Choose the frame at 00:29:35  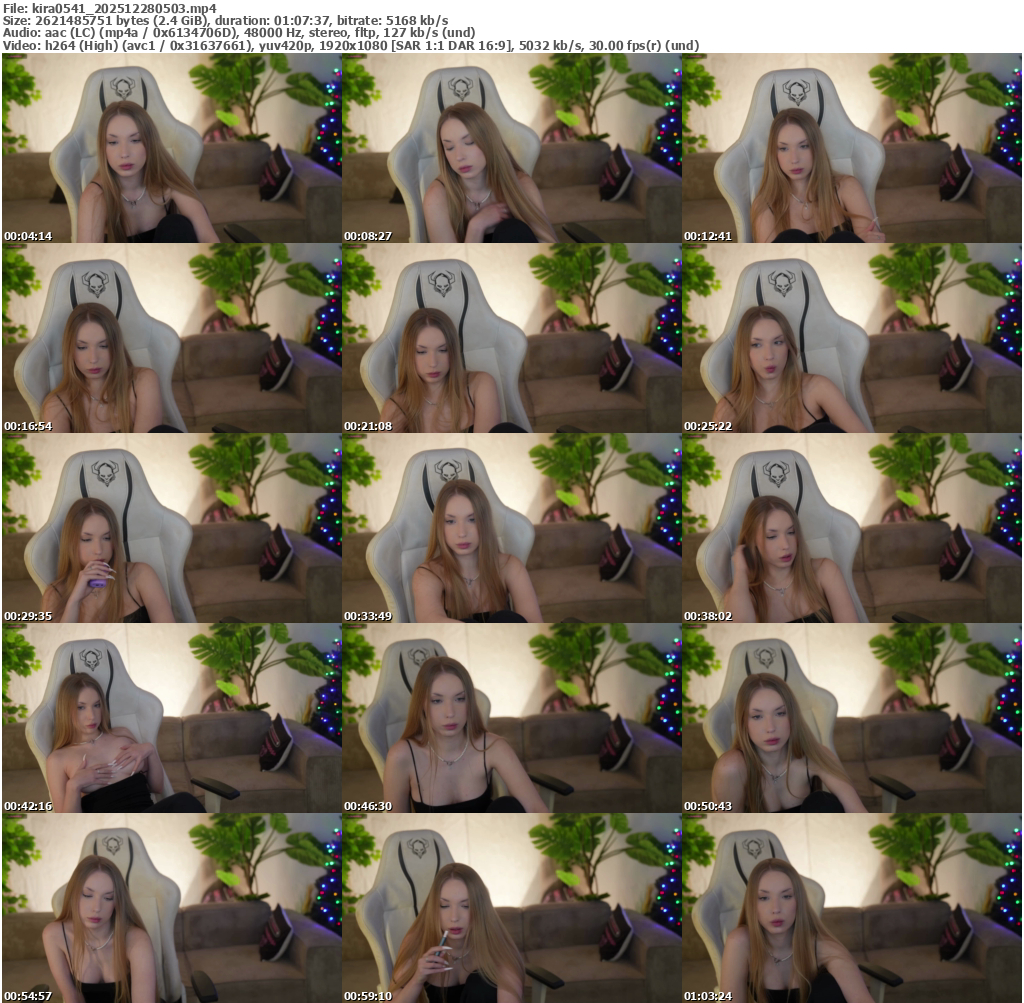pos(172,528)
